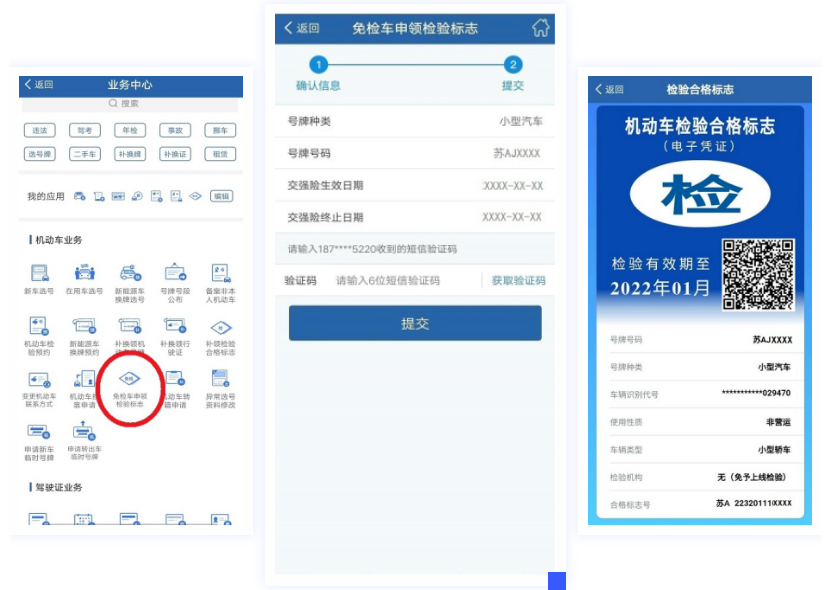Open 机动车检验预约 service
Image resolution: width=839 pixels, height=590 pixels.
(x=39, y=336)
